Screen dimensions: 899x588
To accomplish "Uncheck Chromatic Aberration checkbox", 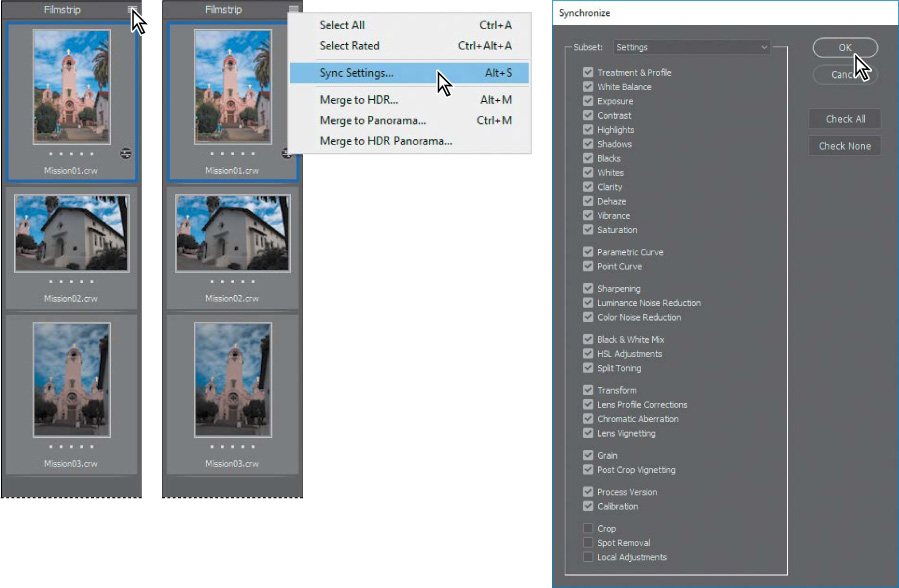I will coord(588,418).
